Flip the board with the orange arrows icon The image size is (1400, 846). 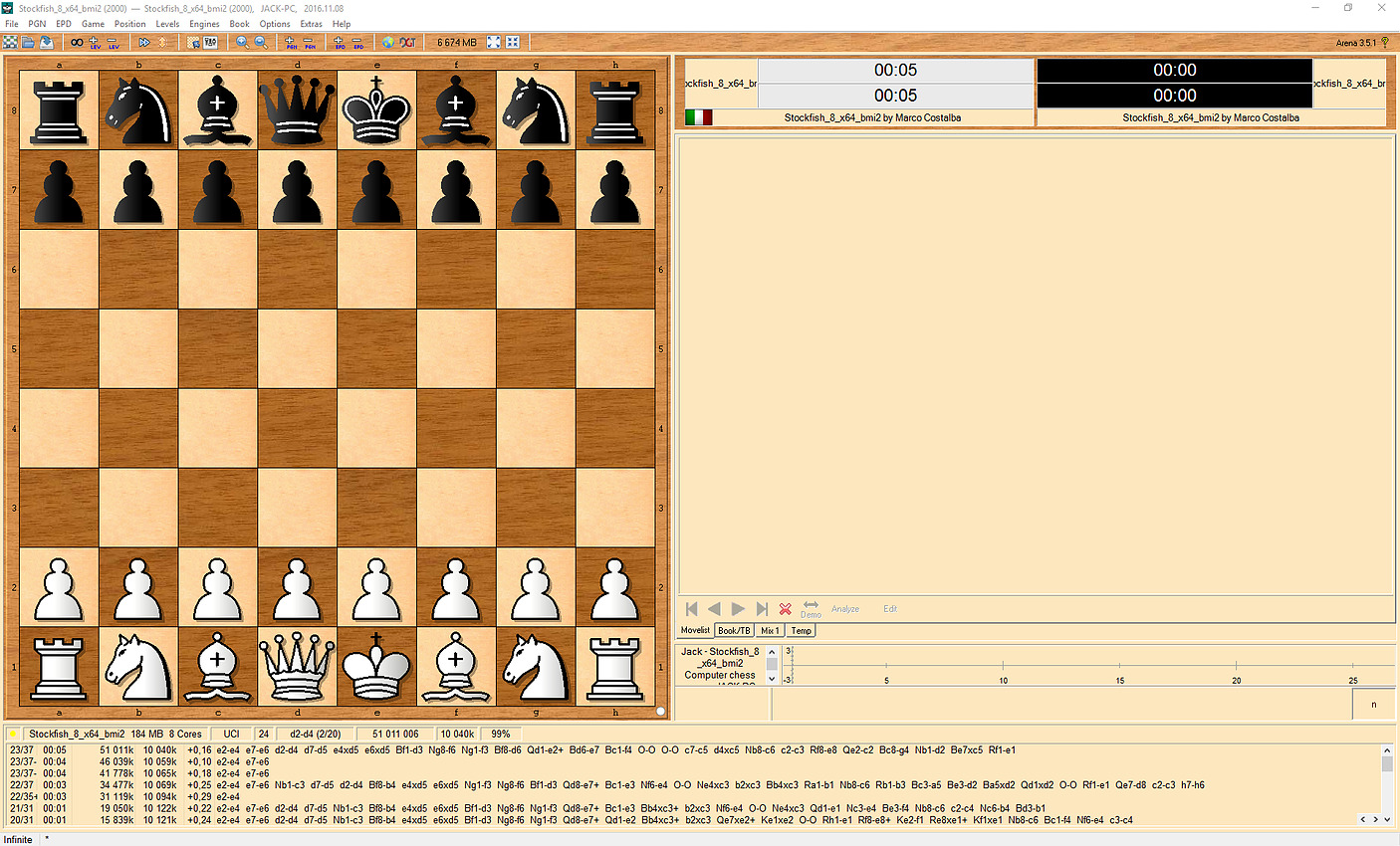click(162, 42)
